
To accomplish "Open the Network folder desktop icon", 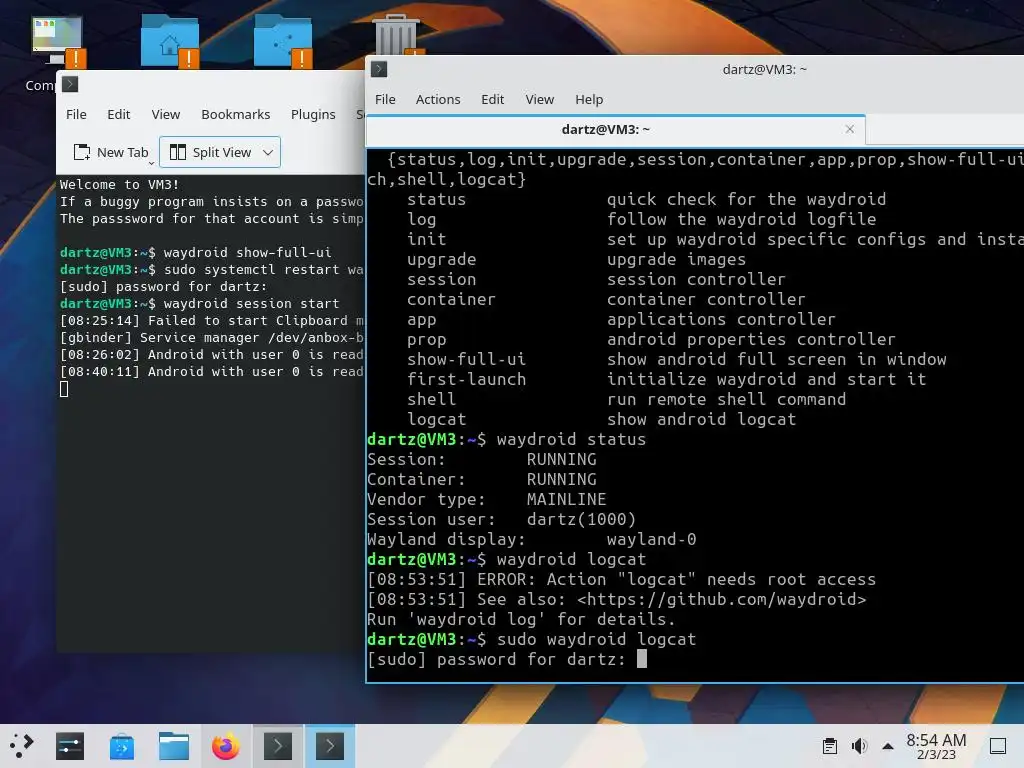I will (x=283, y=40).
